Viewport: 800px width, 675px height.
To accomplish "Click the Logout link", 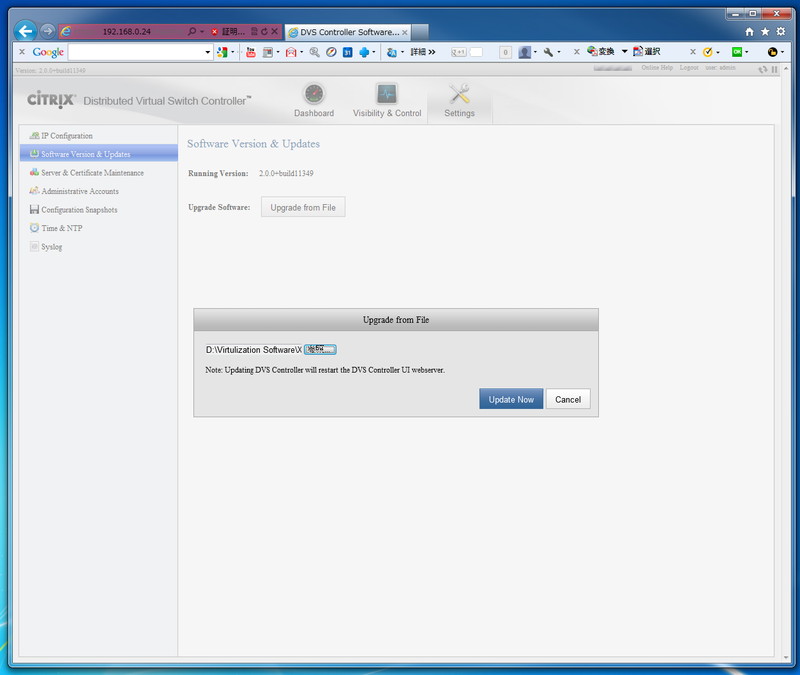I will coord(689,68).
